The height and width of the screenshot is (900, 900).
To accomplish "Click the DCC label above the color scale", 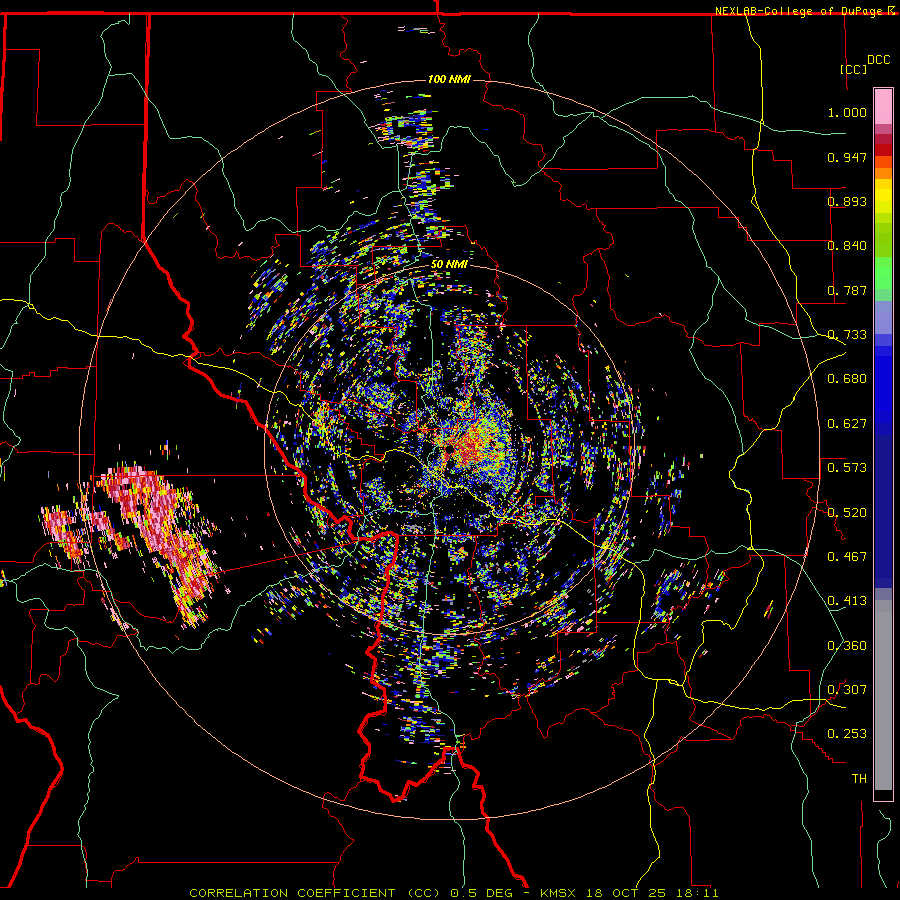I will [x=878, y=60].
